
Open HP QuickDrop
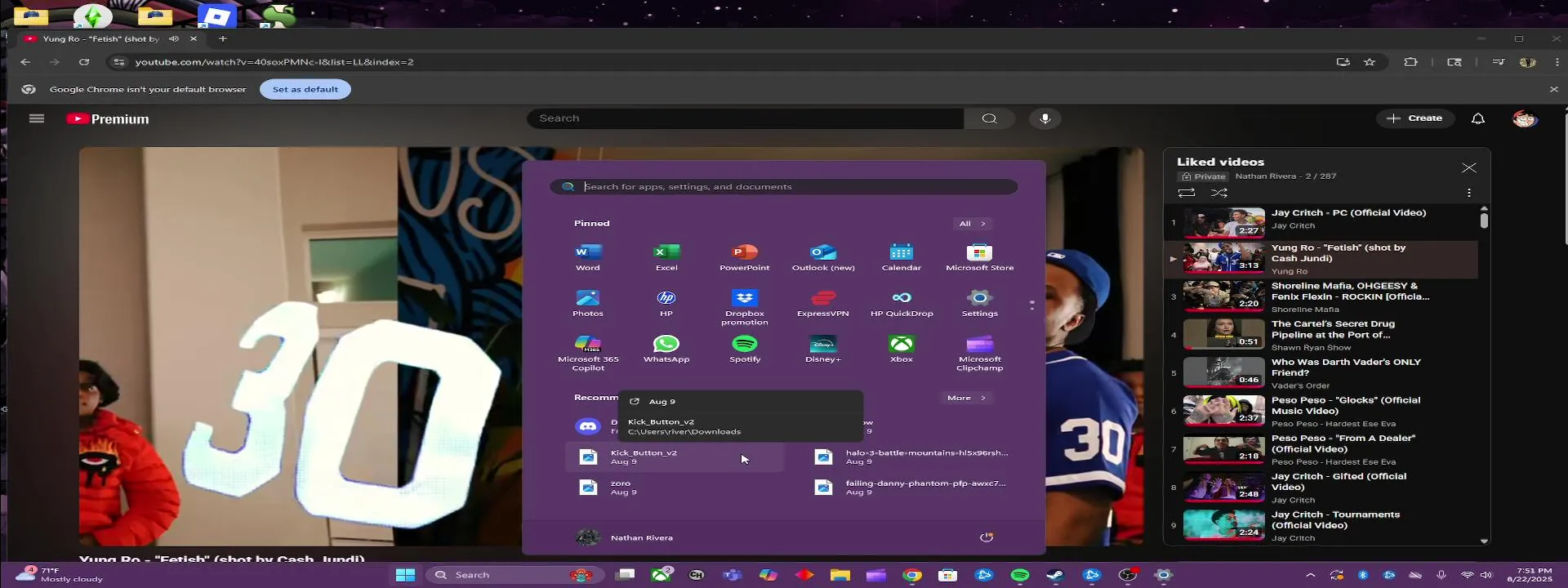902,303
